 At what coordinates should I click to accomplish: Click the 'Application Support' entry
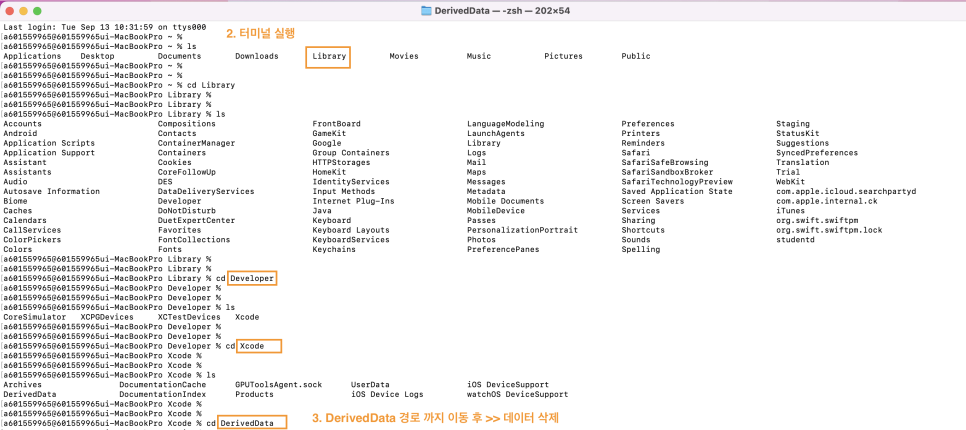[49, 153]
